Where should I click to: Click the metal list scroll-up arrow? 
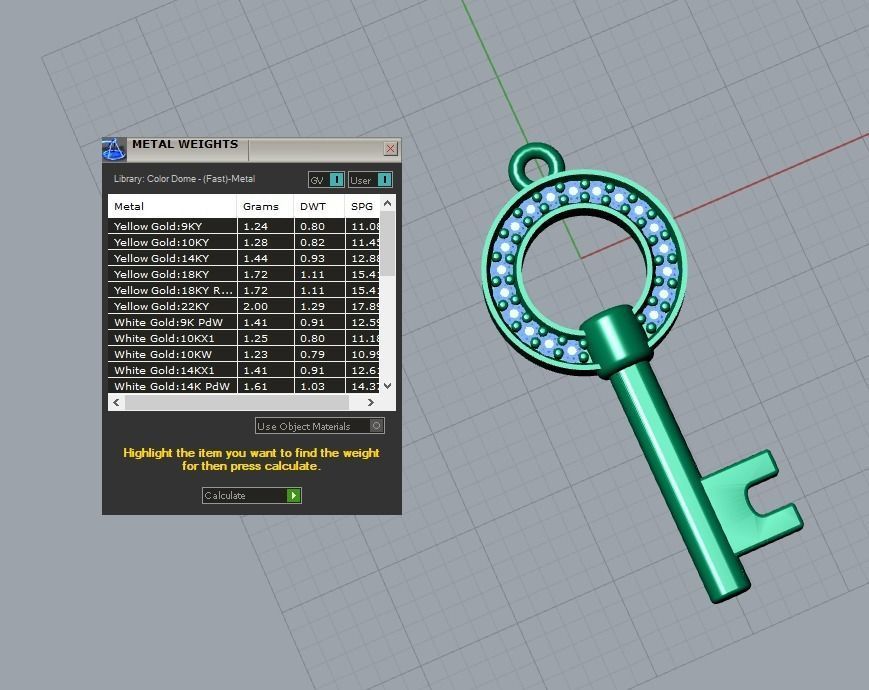click(x=387, y=203)
